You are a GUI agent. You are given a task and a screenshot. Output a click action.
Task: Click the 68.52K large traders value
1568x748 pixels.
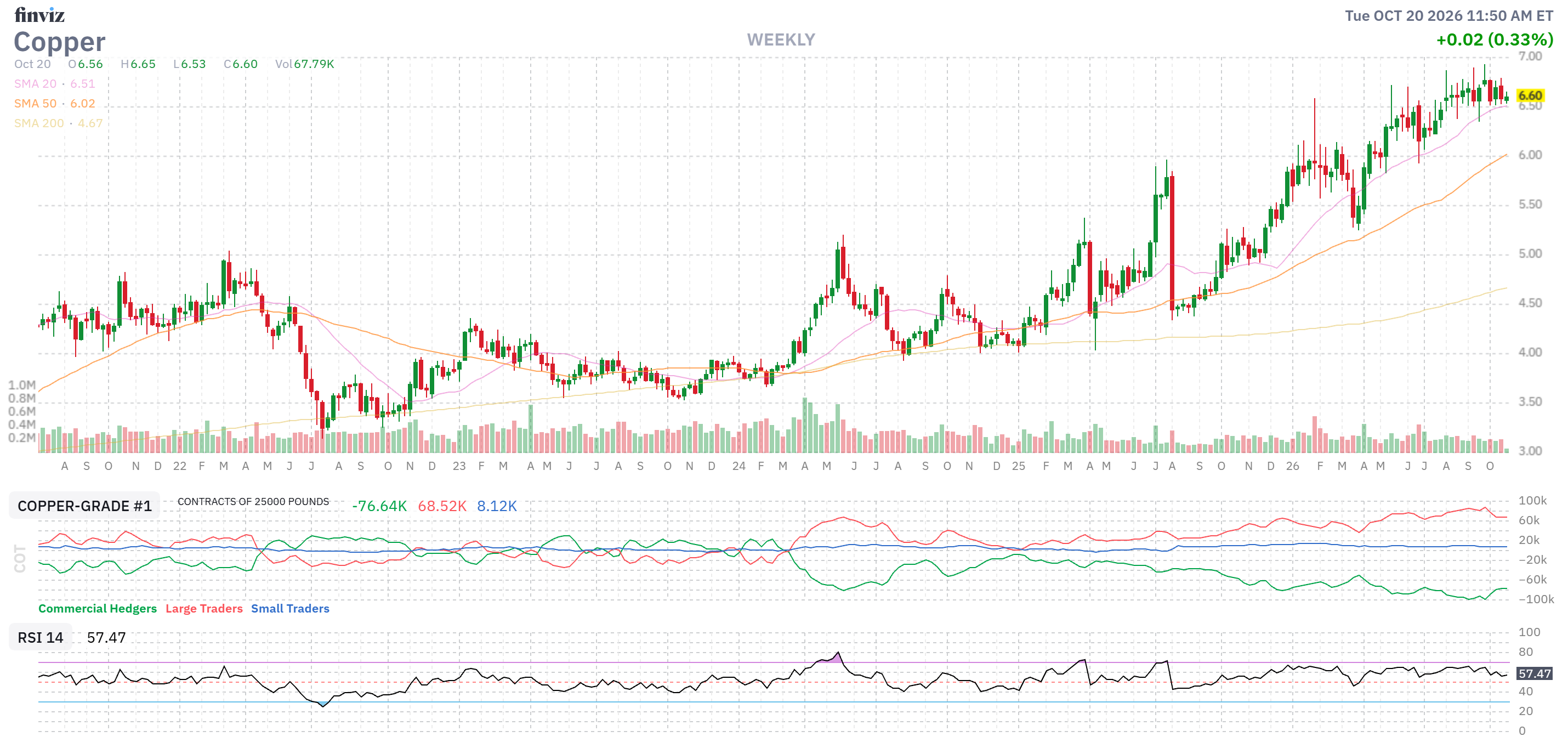click(x=442, y=506)
